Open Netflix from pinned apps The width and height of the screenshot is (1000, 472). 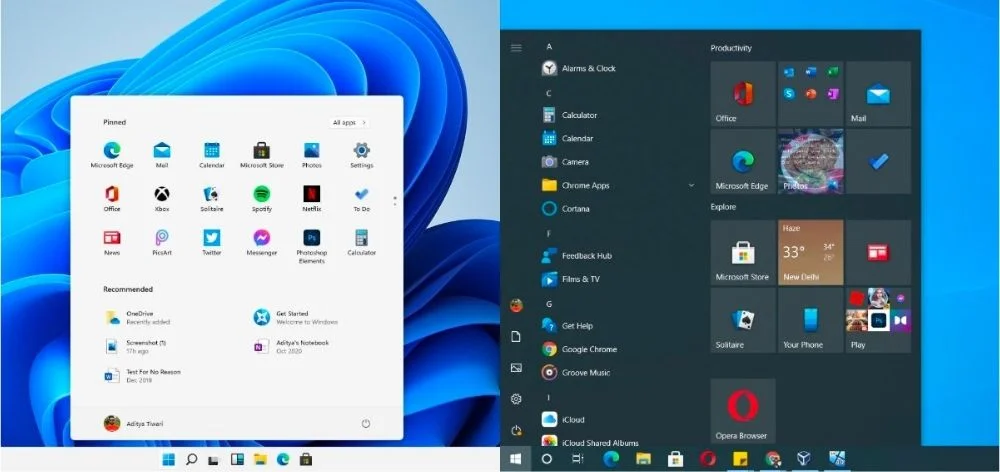[311, 198]
